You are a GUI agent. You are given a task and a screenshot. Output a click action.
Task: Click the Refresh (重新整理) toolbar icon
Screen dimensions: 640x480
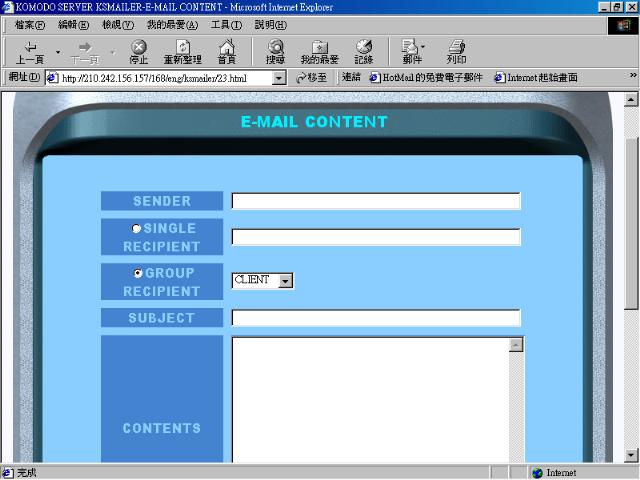(x=183, y=51)
